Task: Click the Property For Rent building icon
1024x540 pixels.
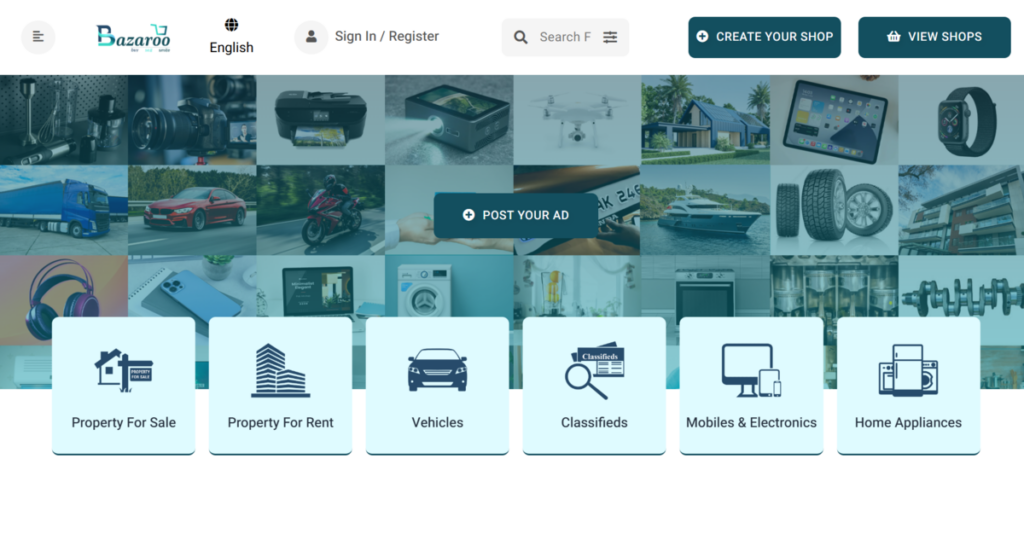Action: (x=280, y=370)
